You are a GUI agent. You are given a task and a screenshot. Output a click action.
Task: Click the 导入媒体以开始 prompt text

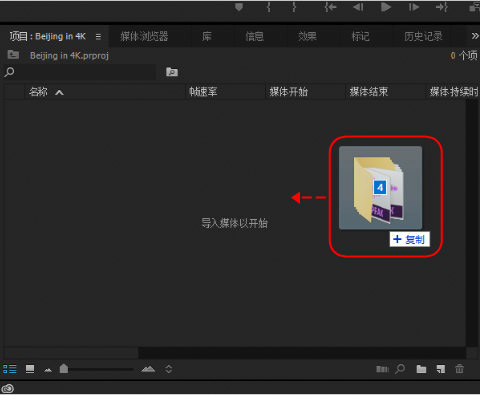point(234,223)
